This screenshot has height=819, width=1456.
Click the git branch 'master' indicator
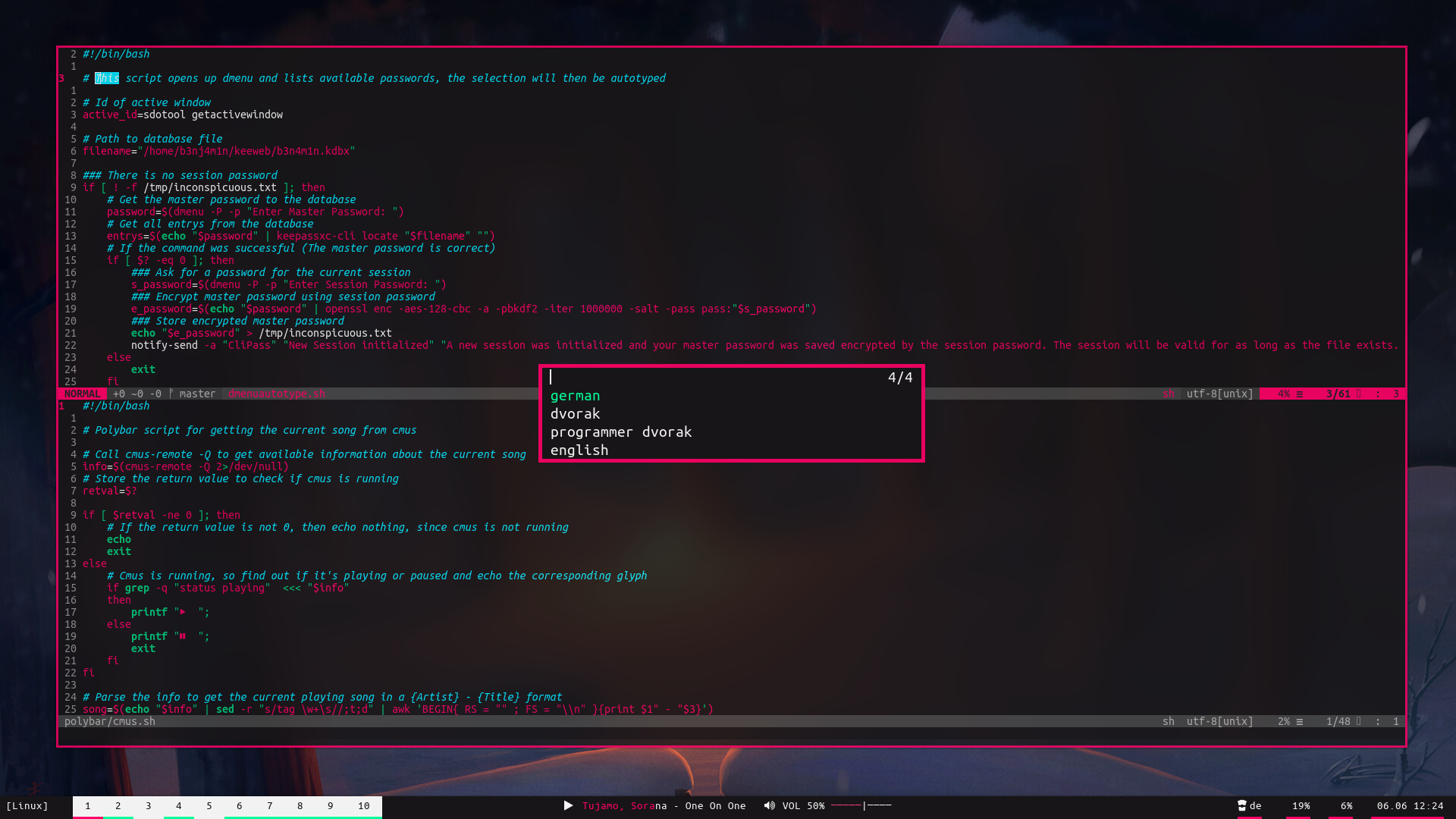(196, 394)
